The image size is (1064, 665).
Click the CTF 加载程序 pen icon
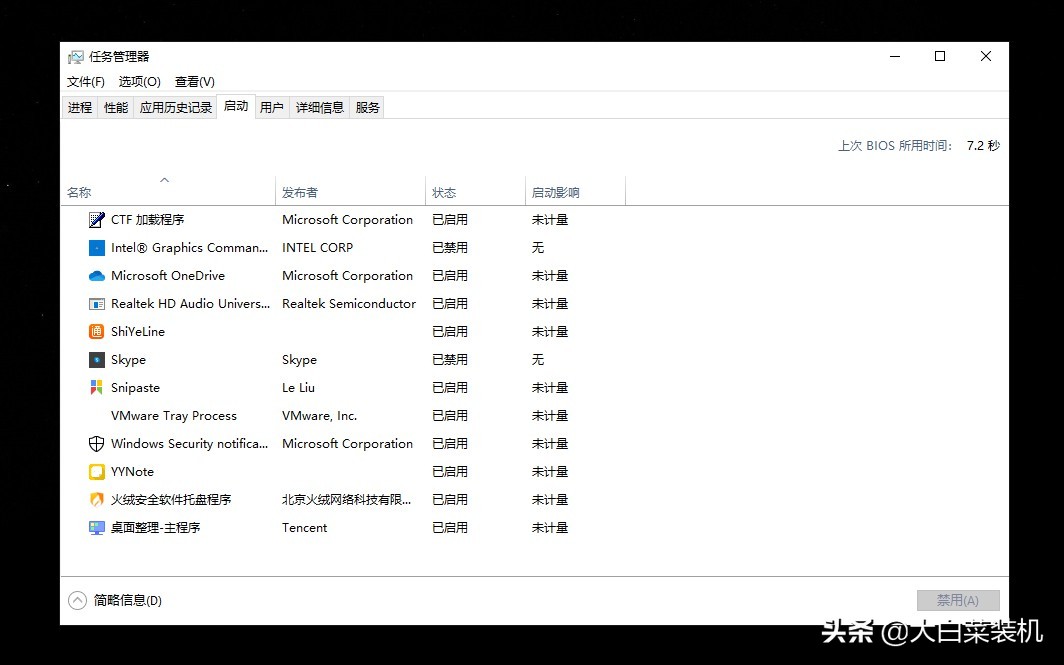pyautogui.click(x=96, y=220)
